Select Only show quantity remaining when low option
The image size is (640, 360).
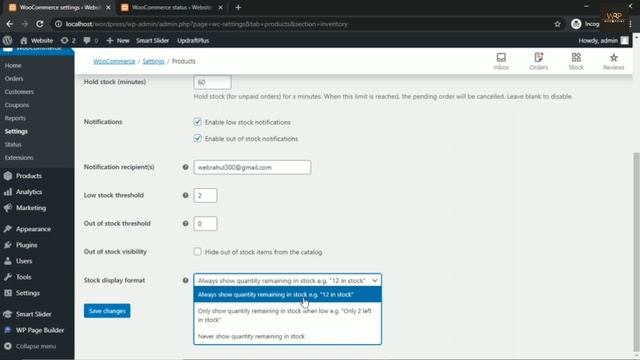click(288, 316)
